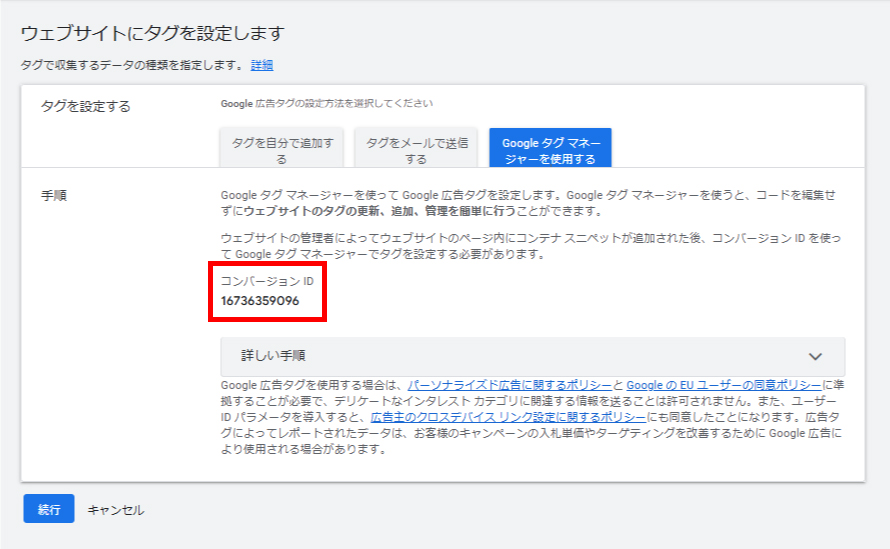Open the 詳細 link near the subtitle
This screenshot has height=549, width=890.
click(262, 65)
